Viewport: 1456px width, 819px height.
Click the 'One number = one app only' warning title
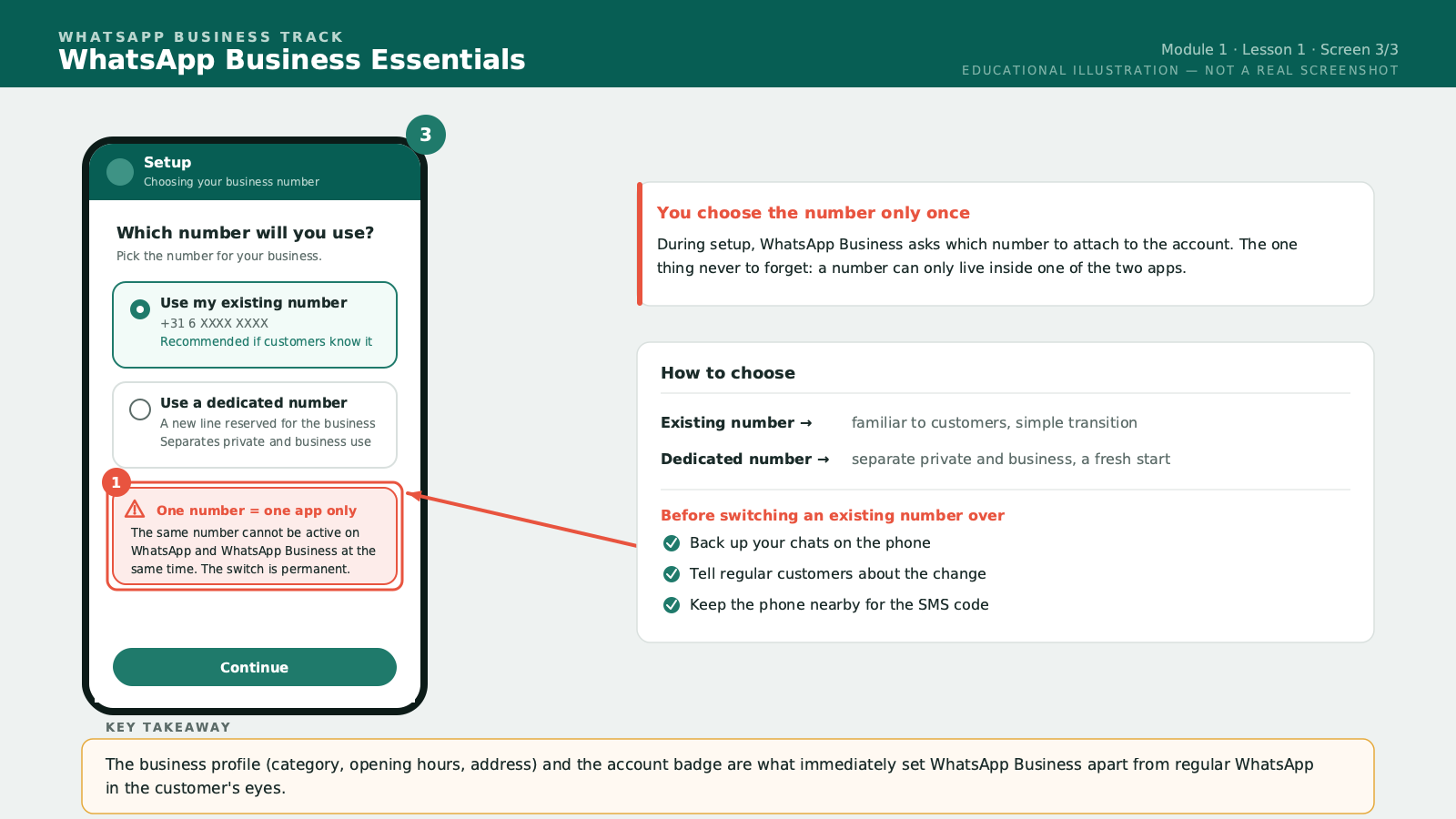[x=257, y=511]
